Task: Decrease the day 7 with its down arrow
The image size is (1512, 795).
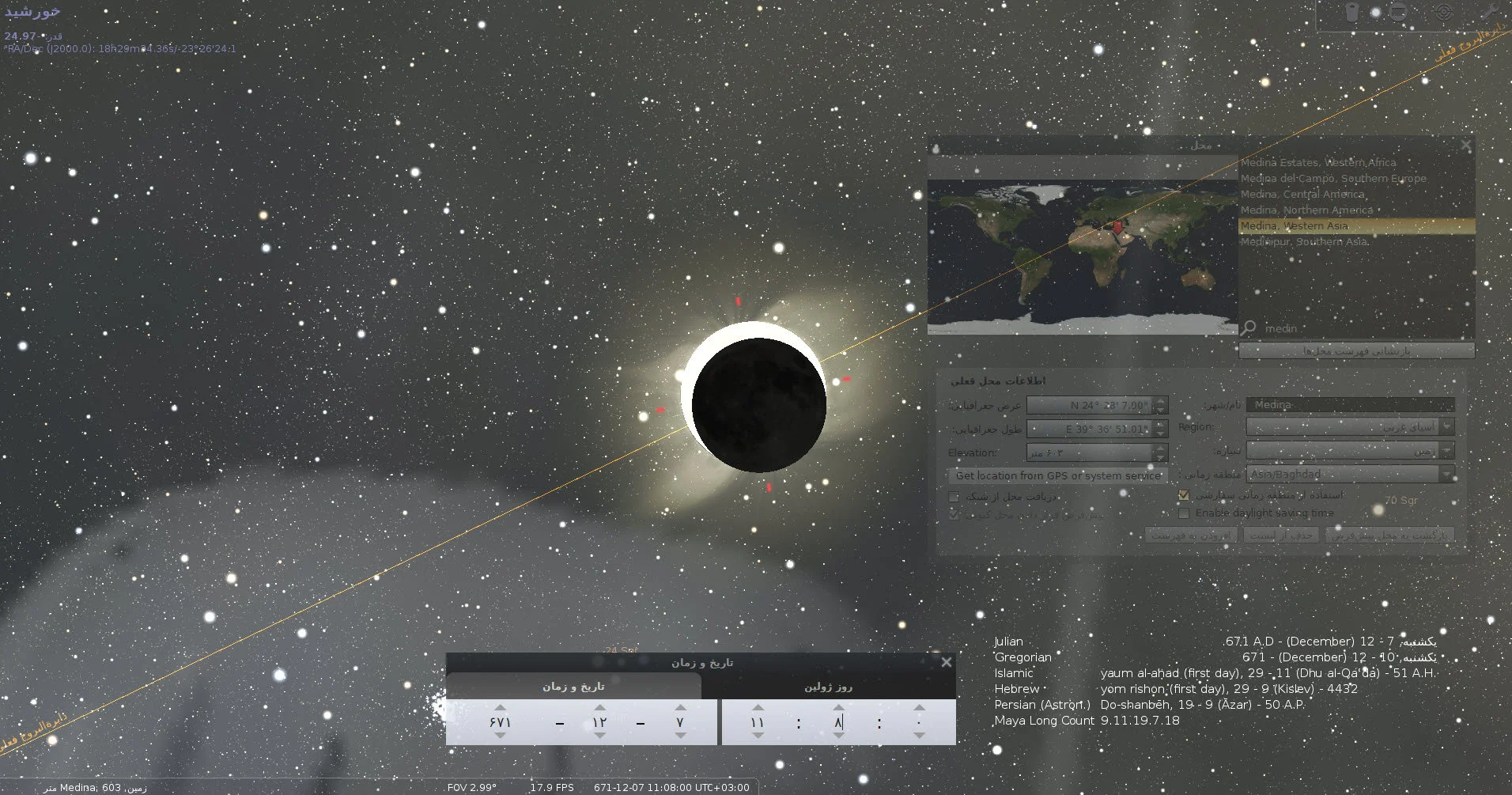Action: pos(680,736)
